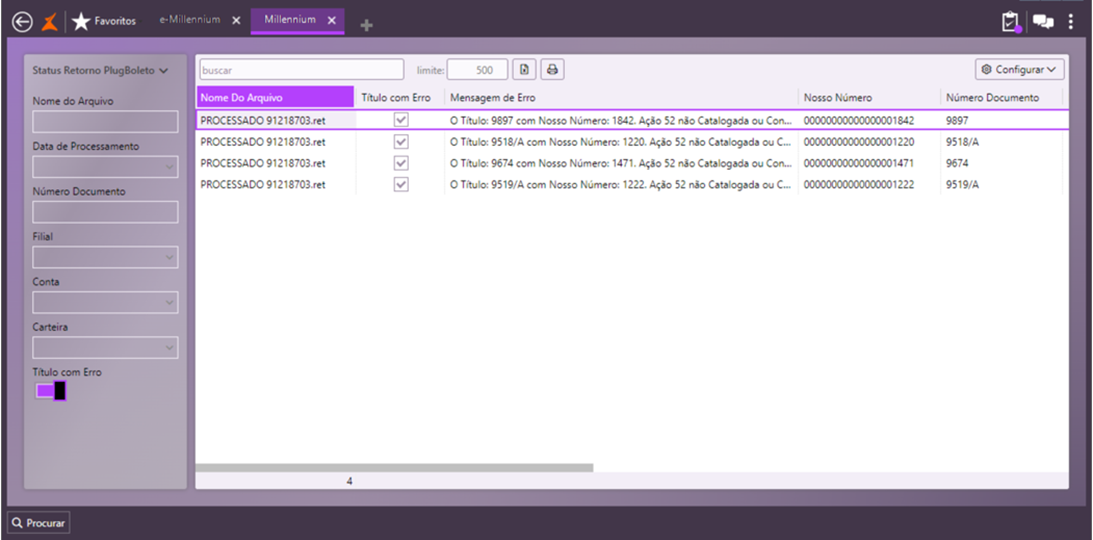Toggle error checkbox for title 9518/A row

click(401, 141)
